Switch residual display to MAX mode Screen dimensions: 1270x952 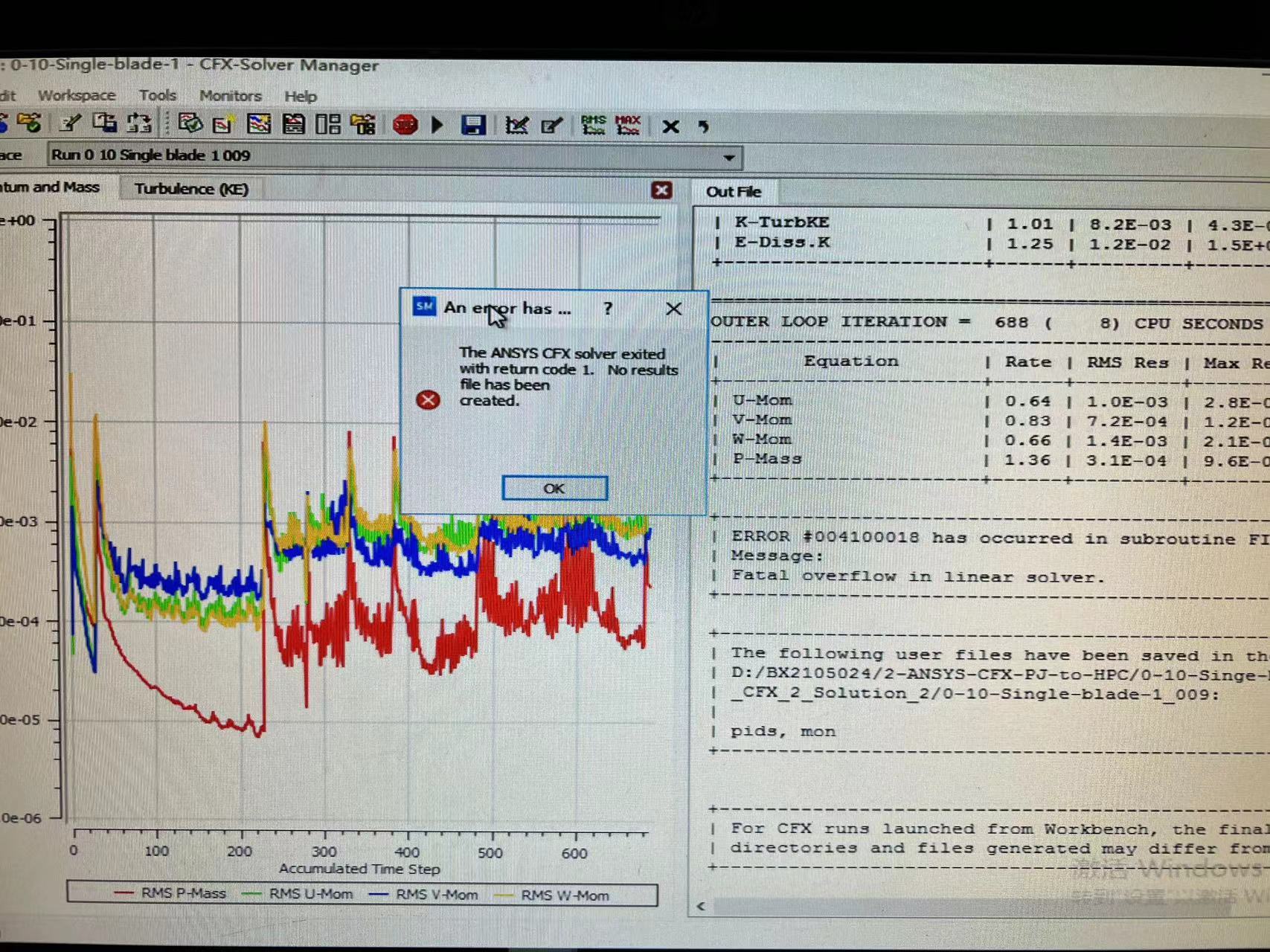pos(628,125)
